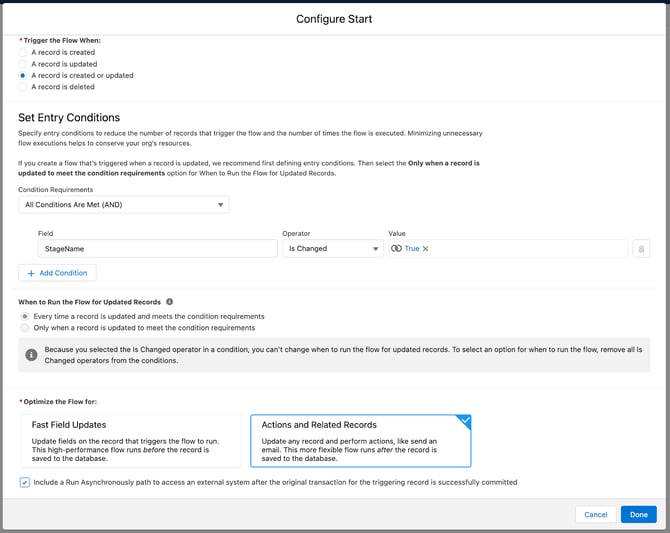
Task: Select 'A record is created or updated'
Action: click(24, 75)
